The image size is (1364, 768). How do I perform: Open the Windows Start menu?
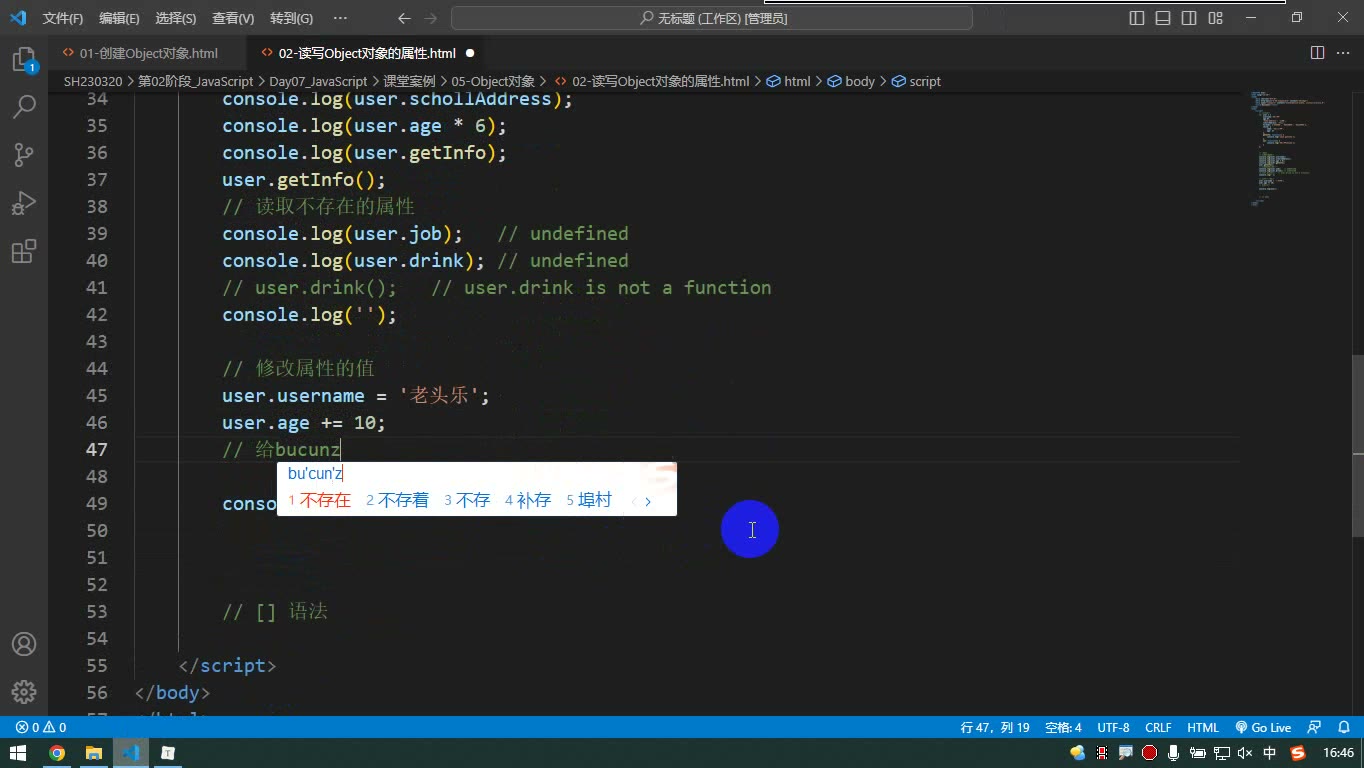pos(18,753)
